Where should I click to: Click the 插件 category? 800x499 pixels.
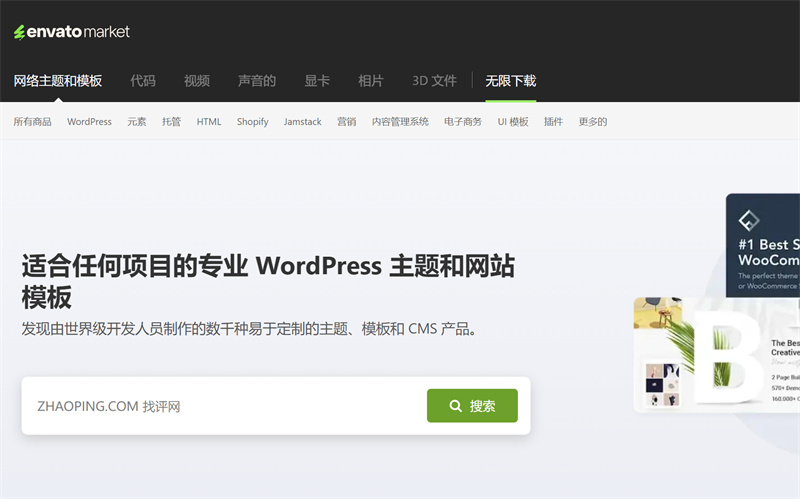click(553, 121)
